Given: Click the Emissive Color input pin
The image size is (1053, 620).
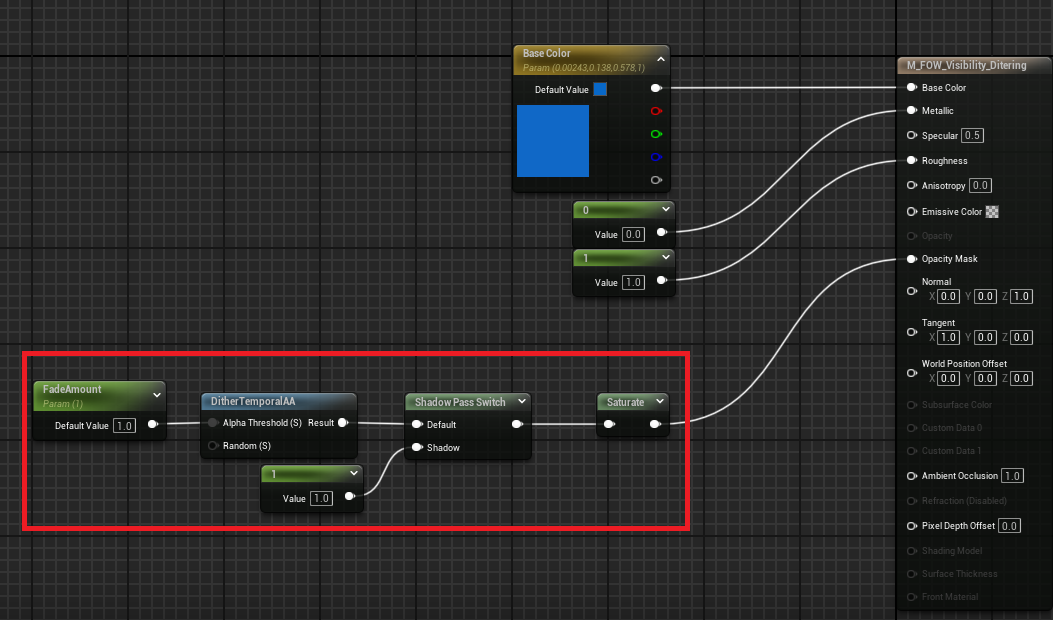Looking at the screenshot, I should (x=911, y=212).
